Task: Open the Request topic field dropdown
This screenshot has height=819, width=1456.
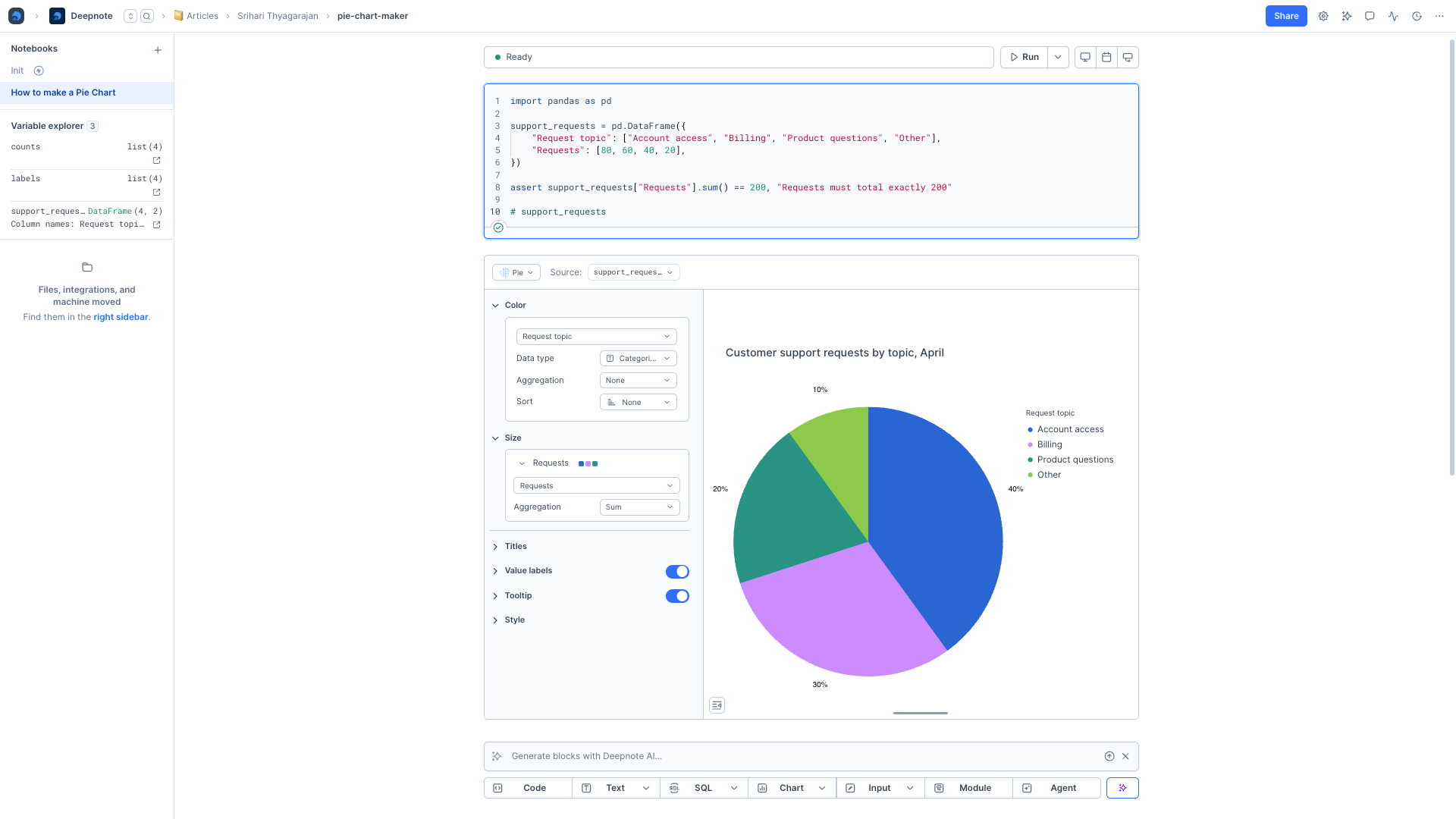Action: [596, 337]
